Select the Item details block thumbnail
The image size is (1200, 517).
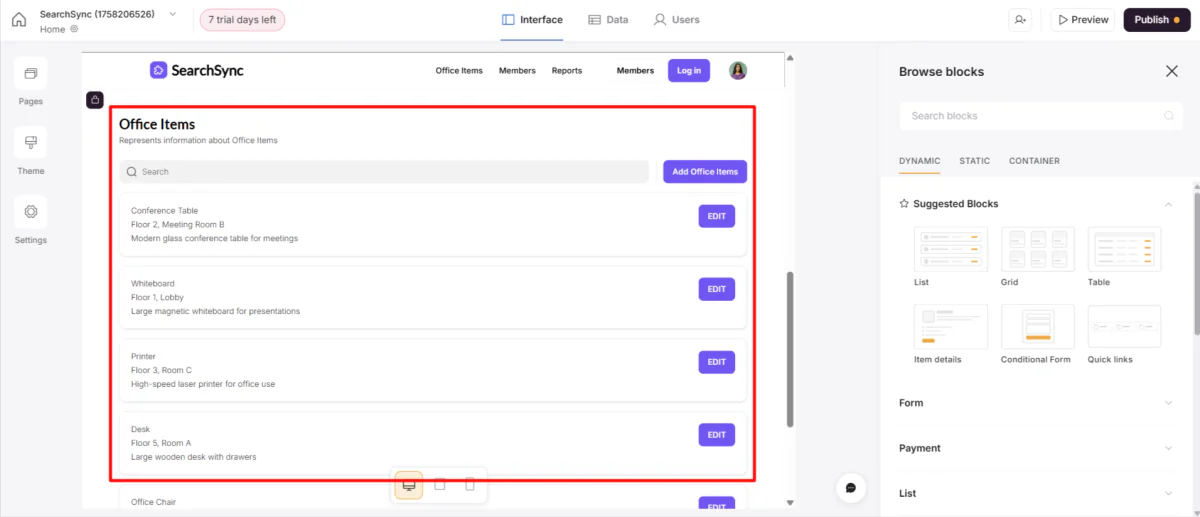950,327
